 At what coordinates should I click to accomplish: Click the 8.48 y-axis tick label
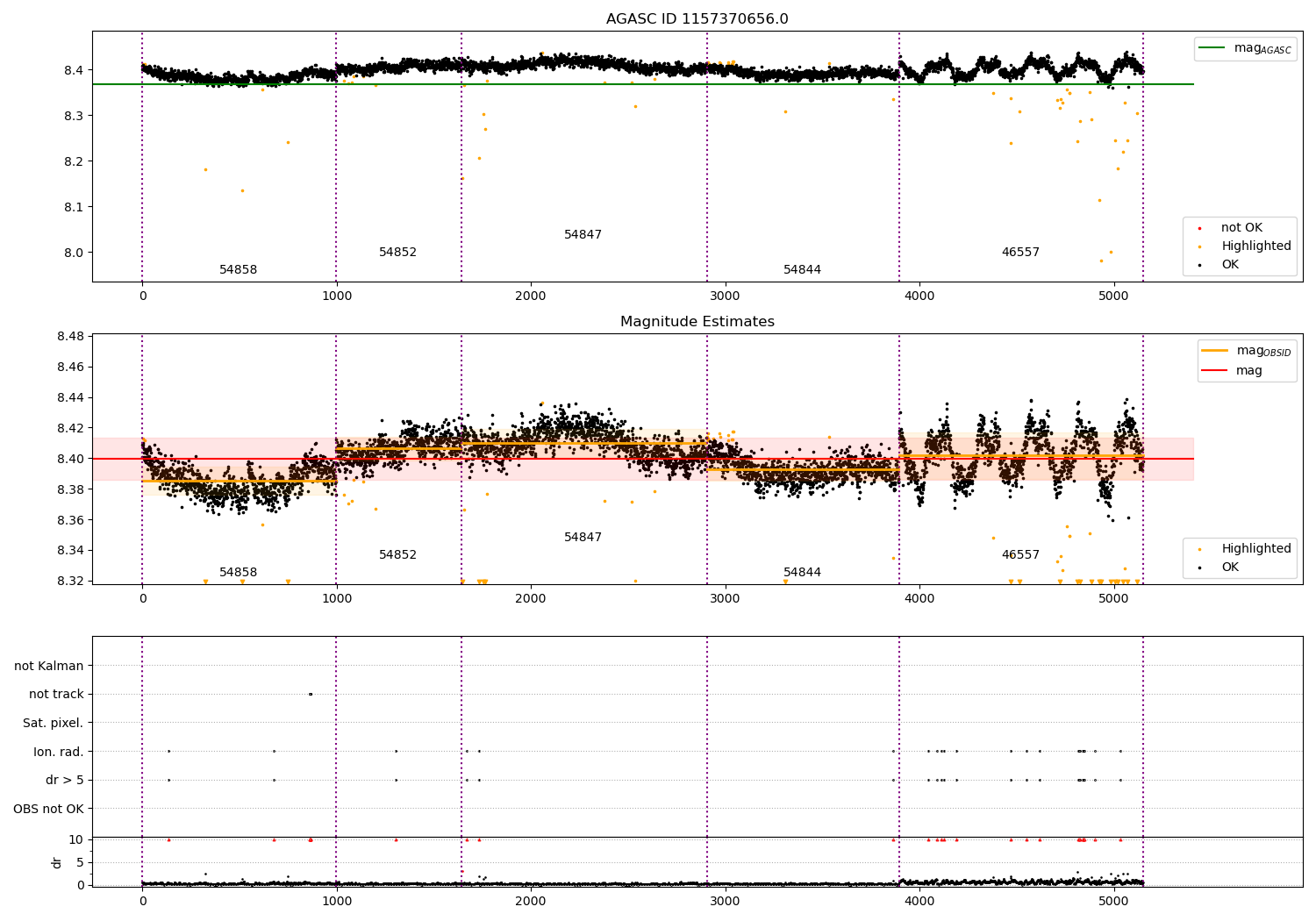(70, 336)
